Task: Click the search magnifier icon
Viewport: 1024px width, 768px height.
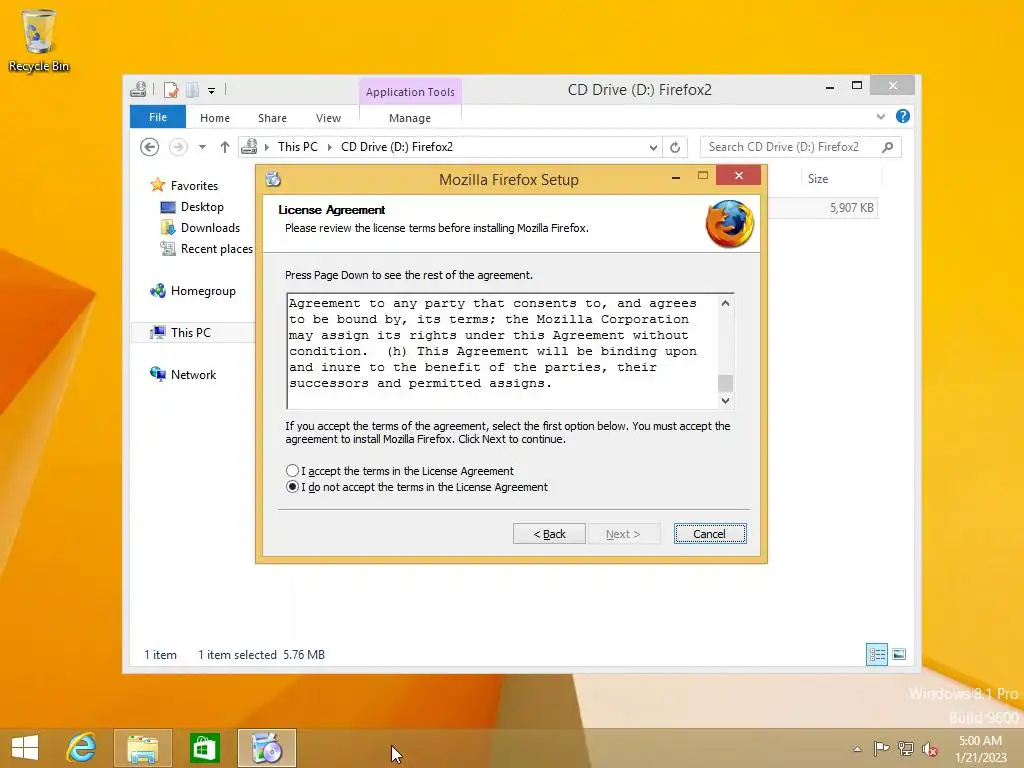Action: [887, 148]
